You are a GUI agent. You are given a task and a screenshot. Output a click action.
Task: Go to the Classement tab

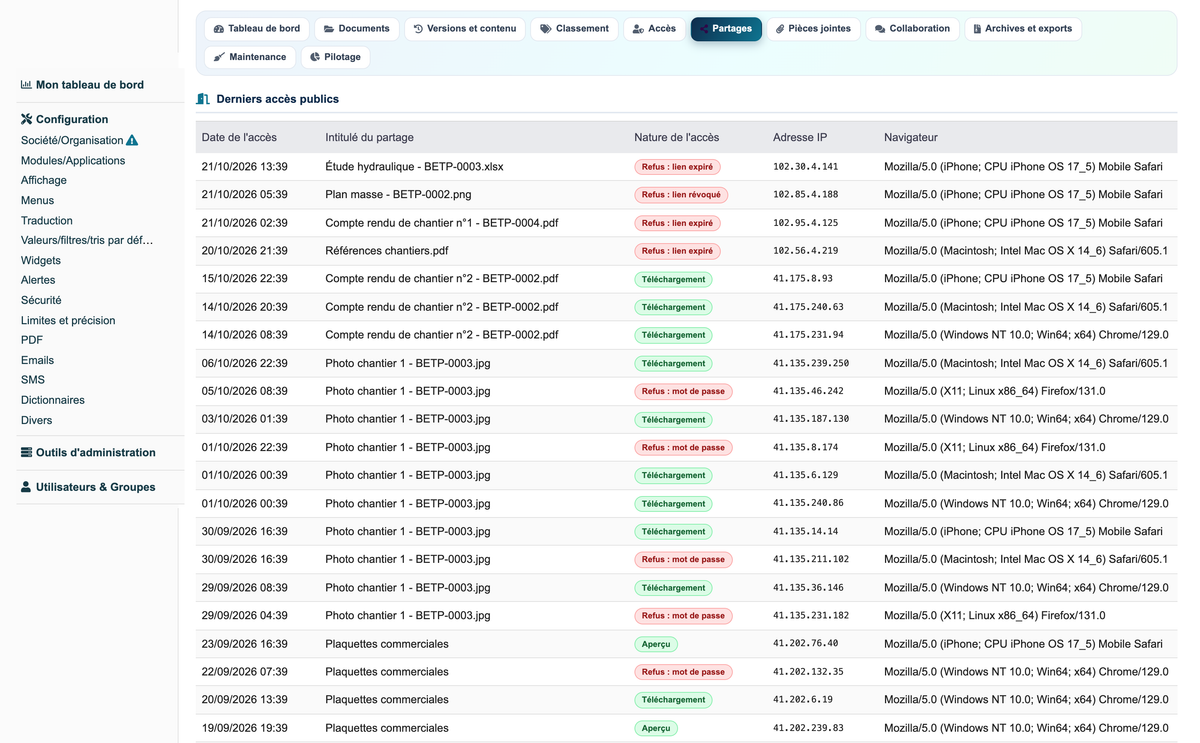click(574, 29)
